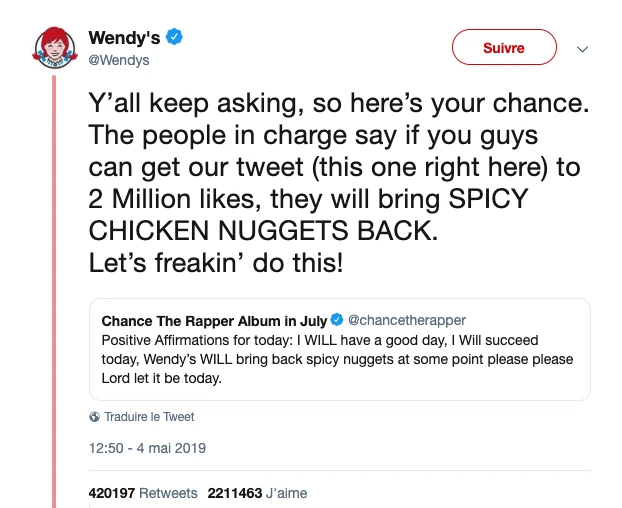622x508 pixels.
Task: Click Chance The Rapper's verified badge
Action: pos(337,321)
